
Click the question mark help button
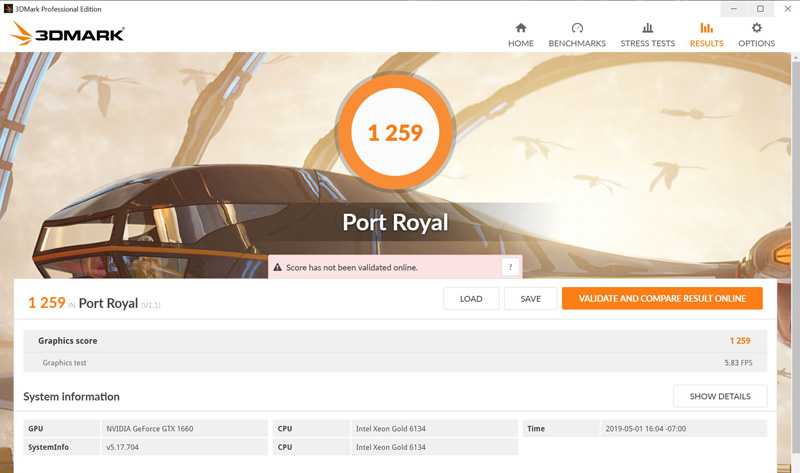click(510, 268)
